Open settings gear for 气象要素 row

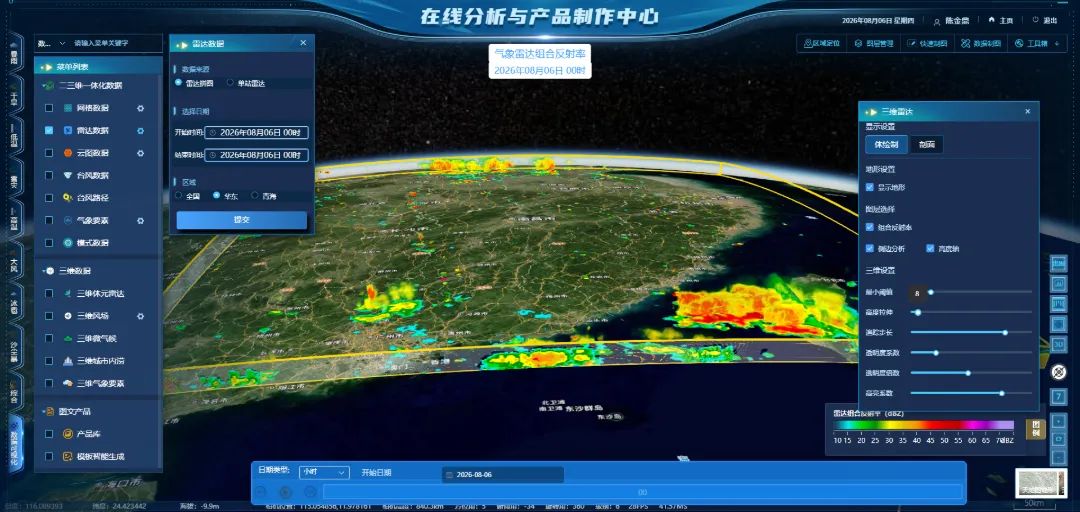pyautogui.click(x=141, y=221)
